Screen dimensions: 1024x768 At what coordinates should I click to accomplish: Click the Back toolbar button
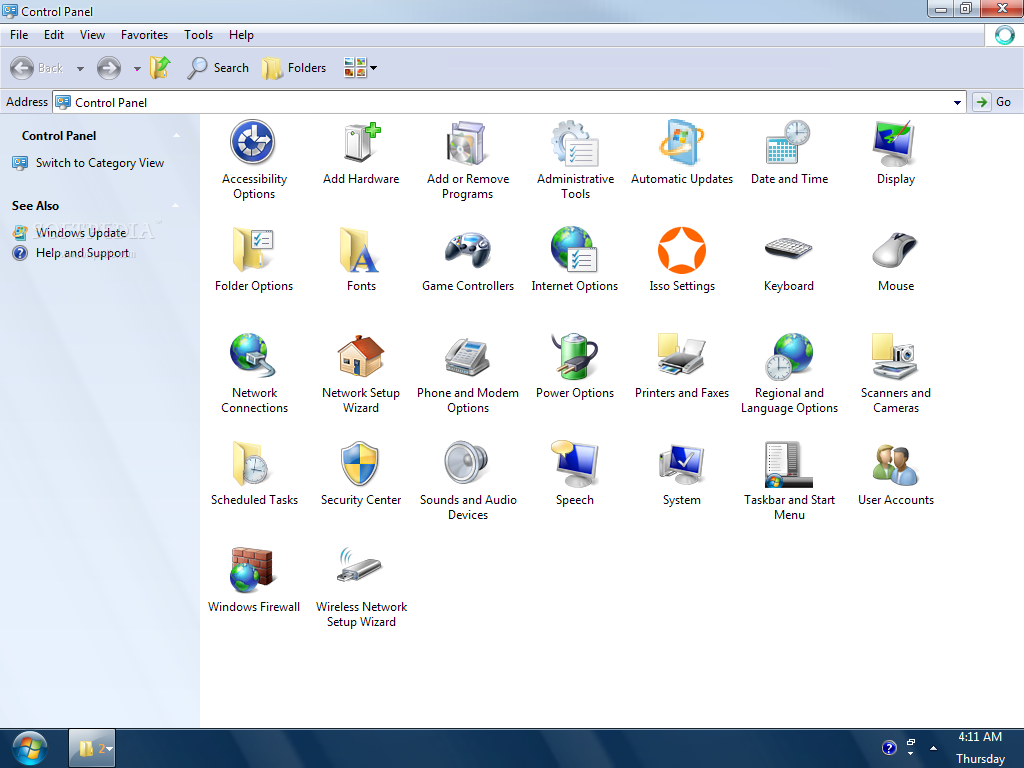[37, 68]
